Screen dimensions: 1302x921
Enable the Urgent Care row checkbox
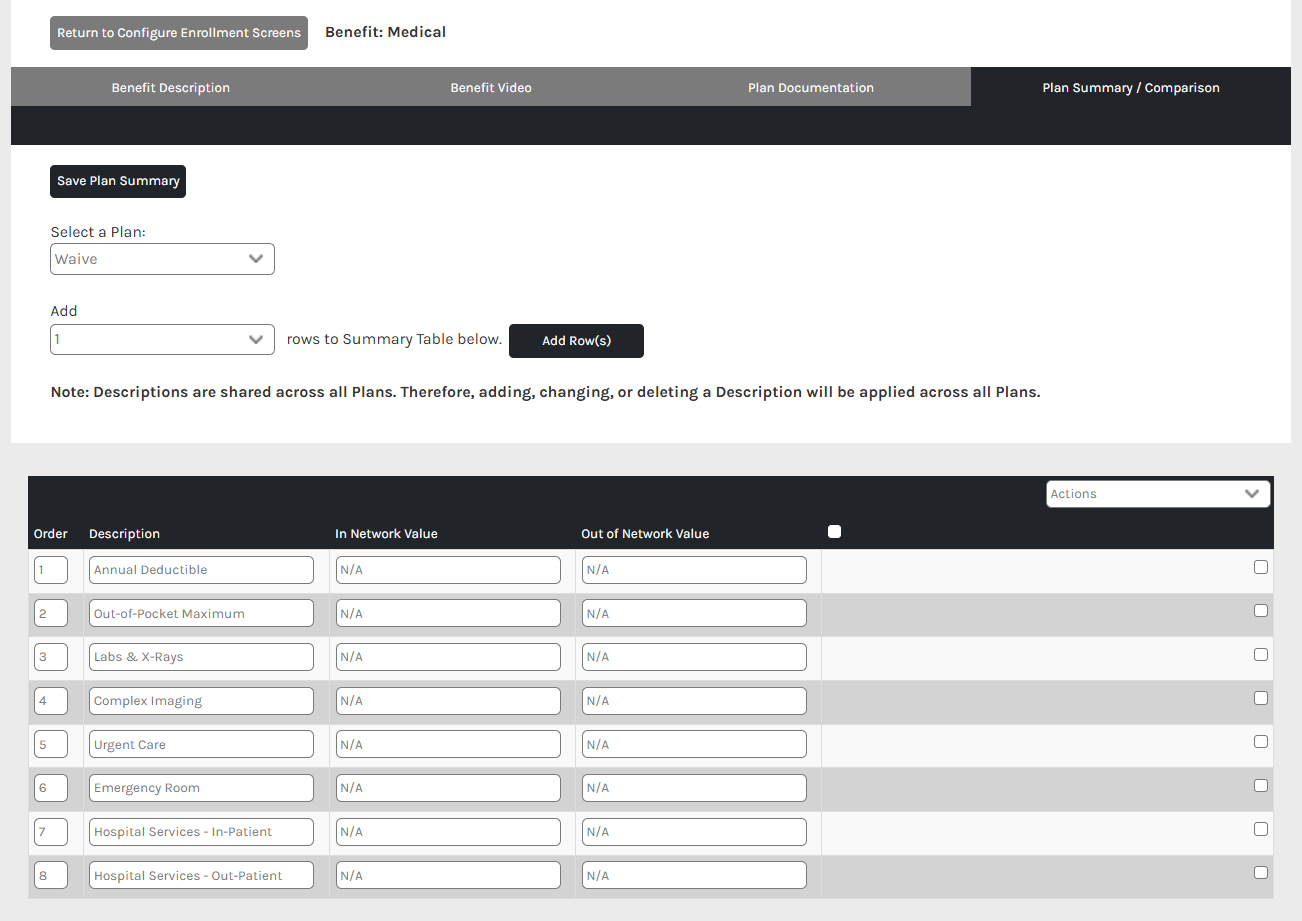point(1261,742)
